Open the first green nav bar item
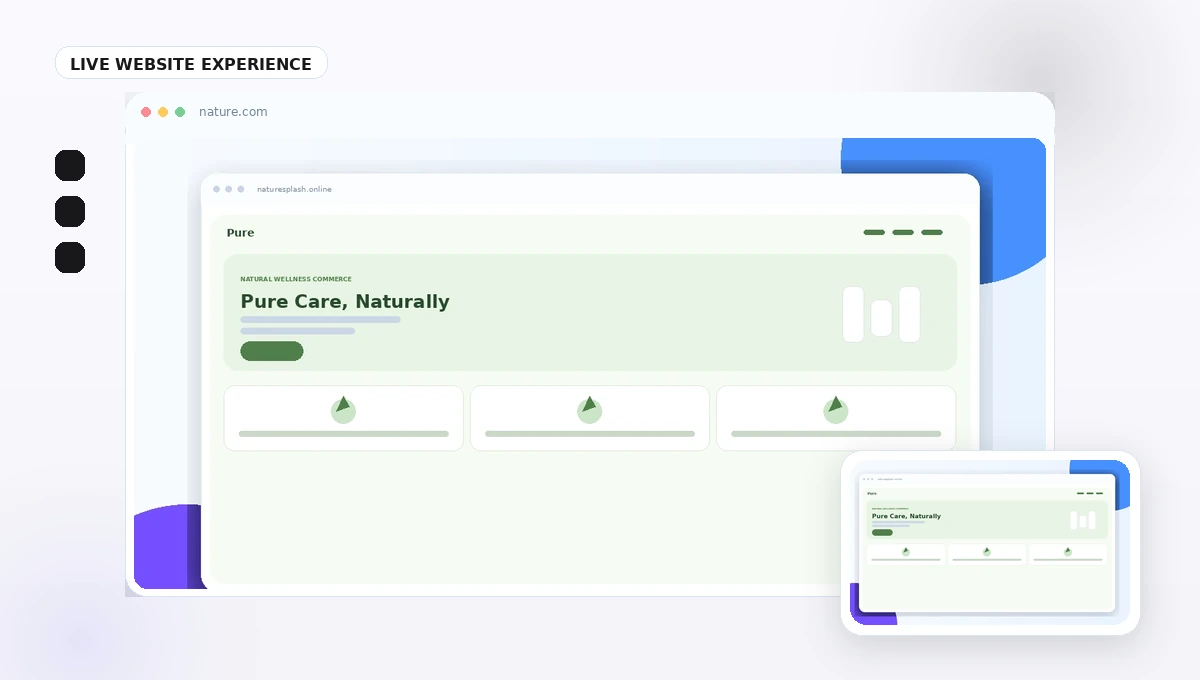The width and height of the screenshot is (1200, 680). [x=874, y=232]
